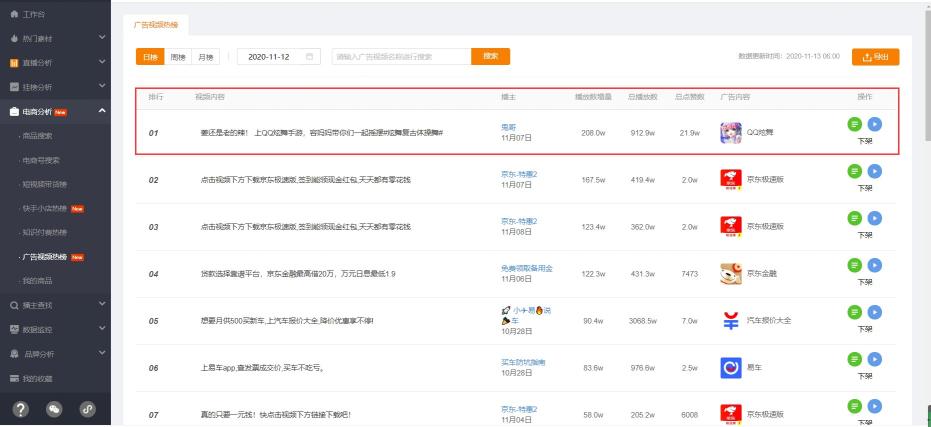The height and width of the screenshot is (427, 931).
Task: Open the green details icon in row 01
Action: coord(854,124)
